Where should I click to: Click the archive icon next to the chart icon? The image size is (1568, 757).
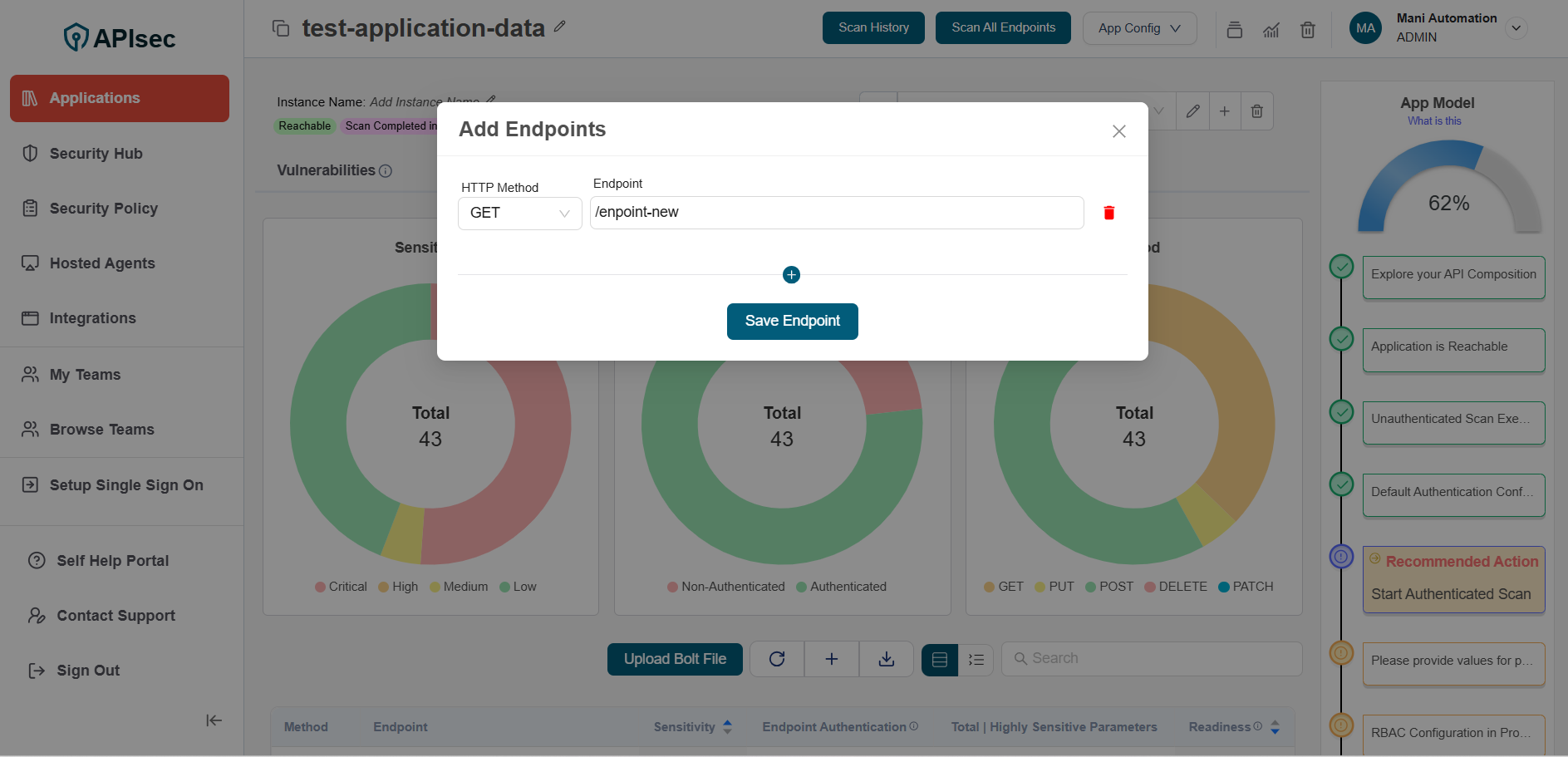1235,29
